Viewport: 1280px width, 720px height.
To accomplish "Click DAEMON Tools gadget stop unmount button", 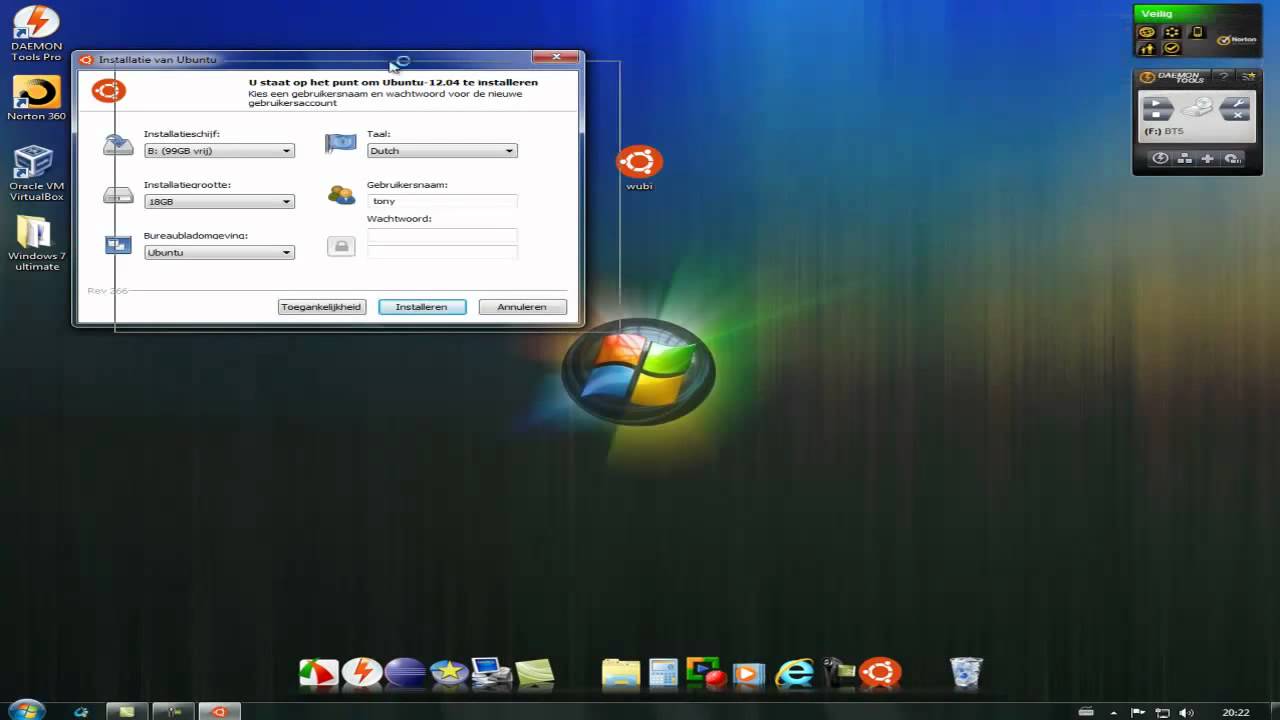I will pyautogui.click(x=1158, y=115).
